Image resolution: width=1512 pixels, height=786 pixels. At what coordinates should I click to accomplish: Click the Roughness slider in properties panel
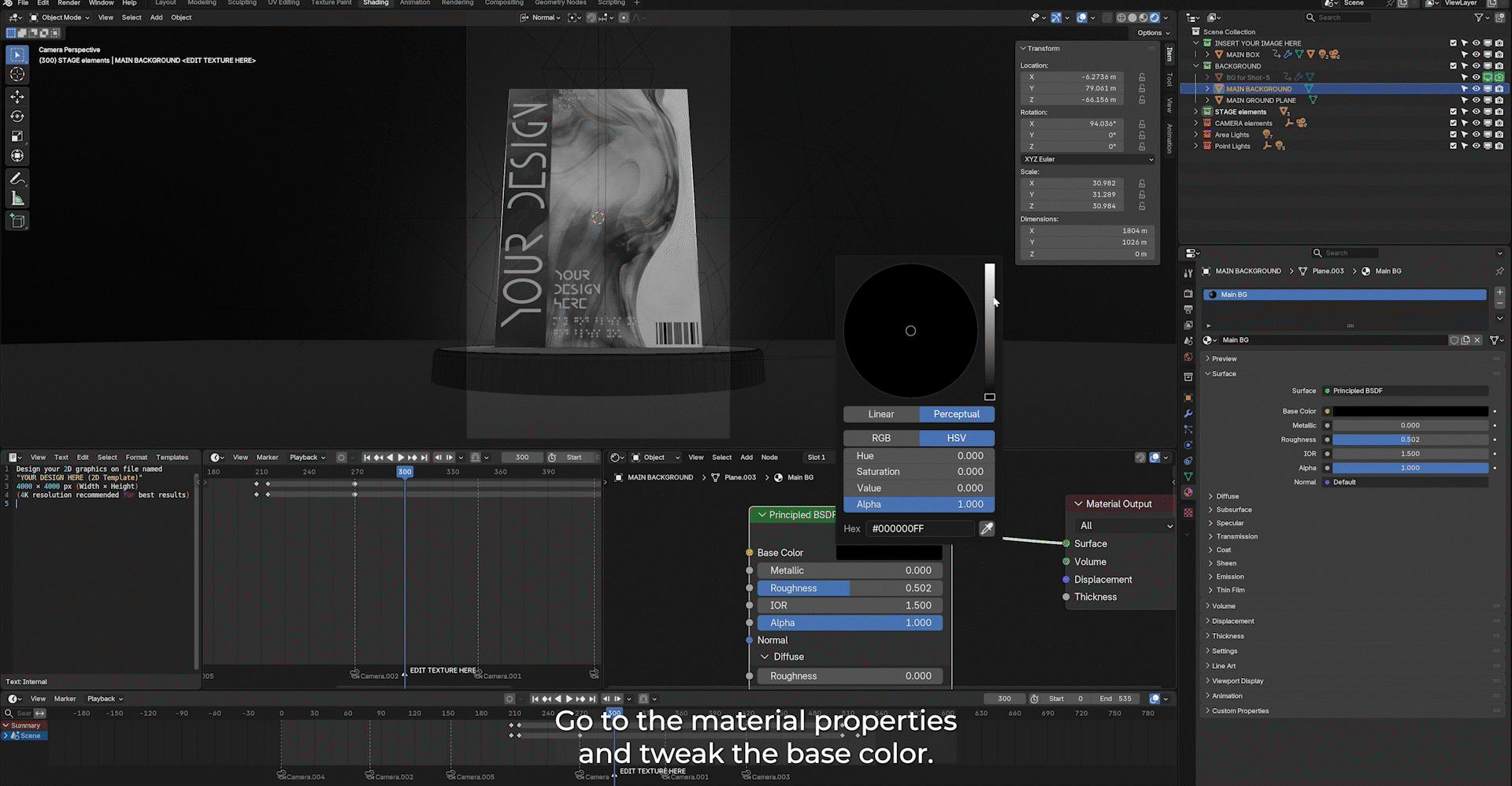1410,439
